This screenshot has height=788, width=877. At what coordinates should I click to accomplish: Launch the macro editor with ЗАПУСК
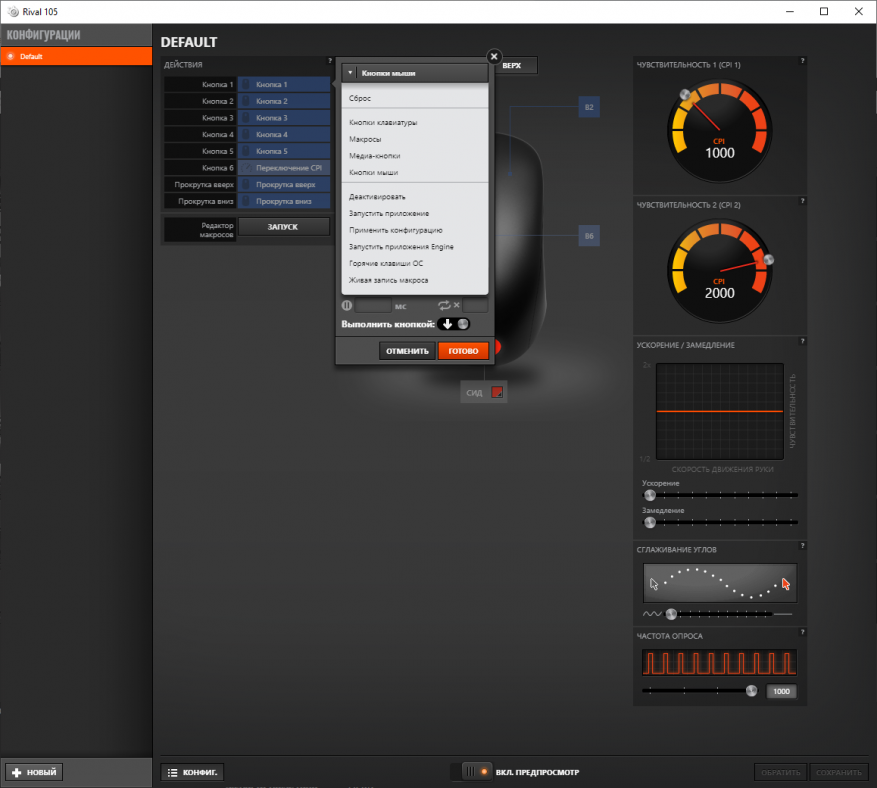point(284,227)
